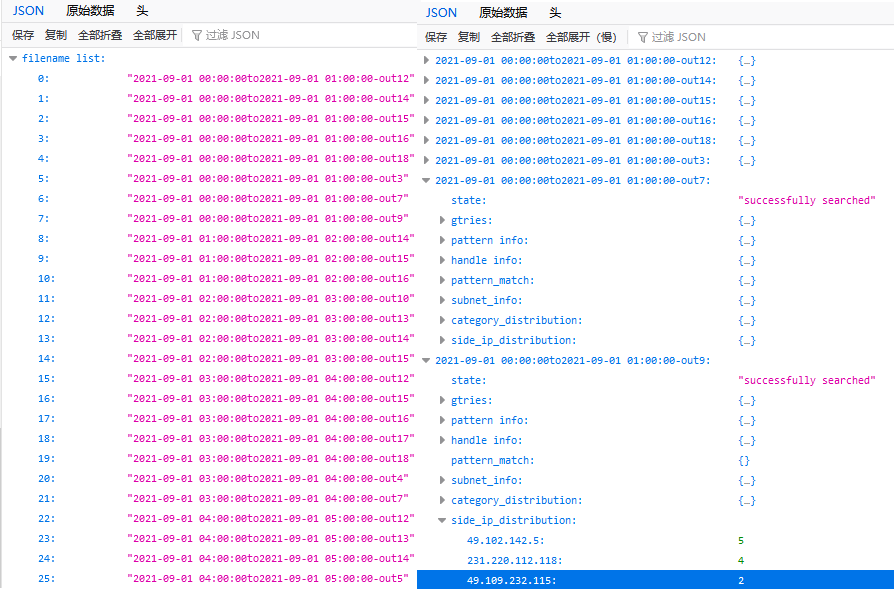Expand the 01:00:00-out3 entry

[x=427, y=160]
